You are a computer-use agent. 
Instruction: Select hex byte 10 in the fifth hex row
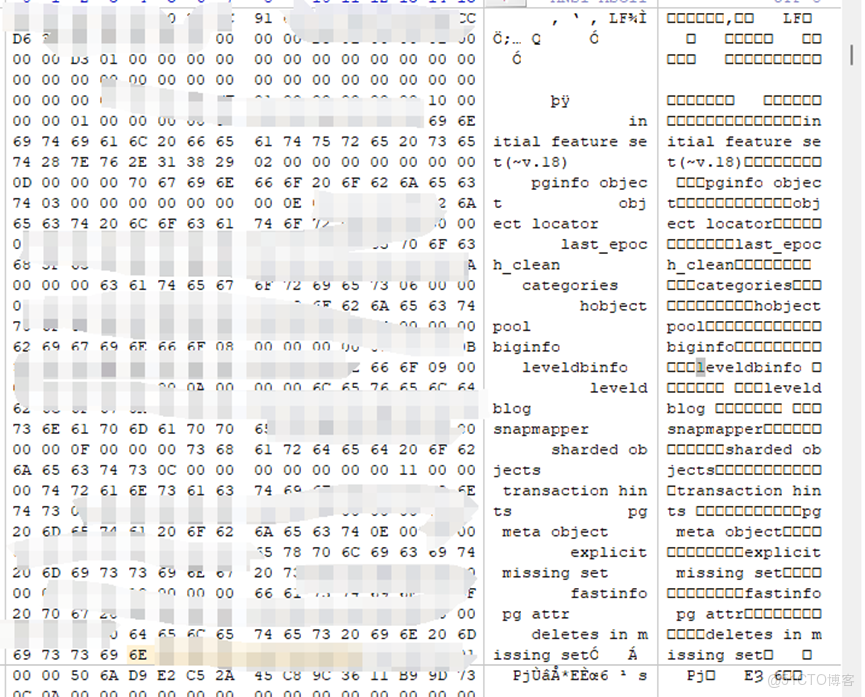437,100
